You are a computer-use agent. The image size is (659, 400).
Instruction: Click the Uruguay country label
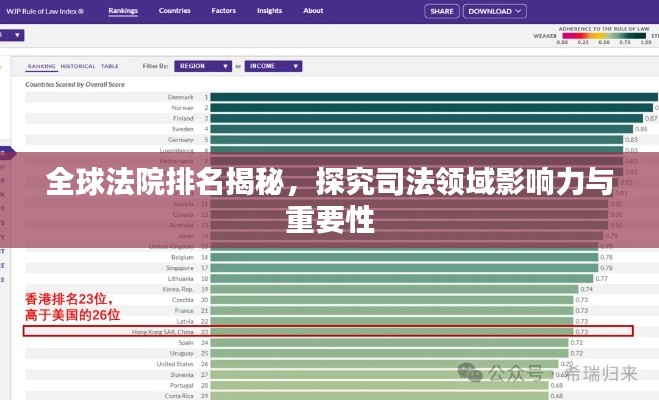[182, 353]
